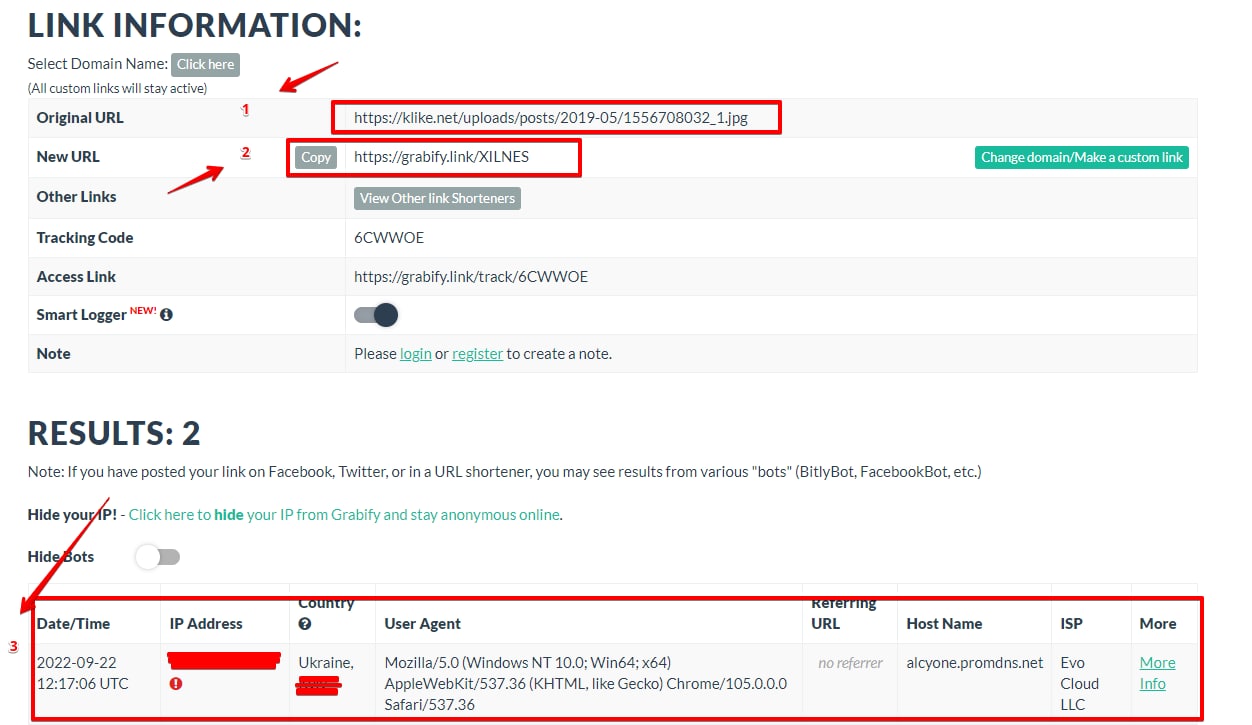Click the Referring URL column header
1252x725 pixels.
point(844,613)
